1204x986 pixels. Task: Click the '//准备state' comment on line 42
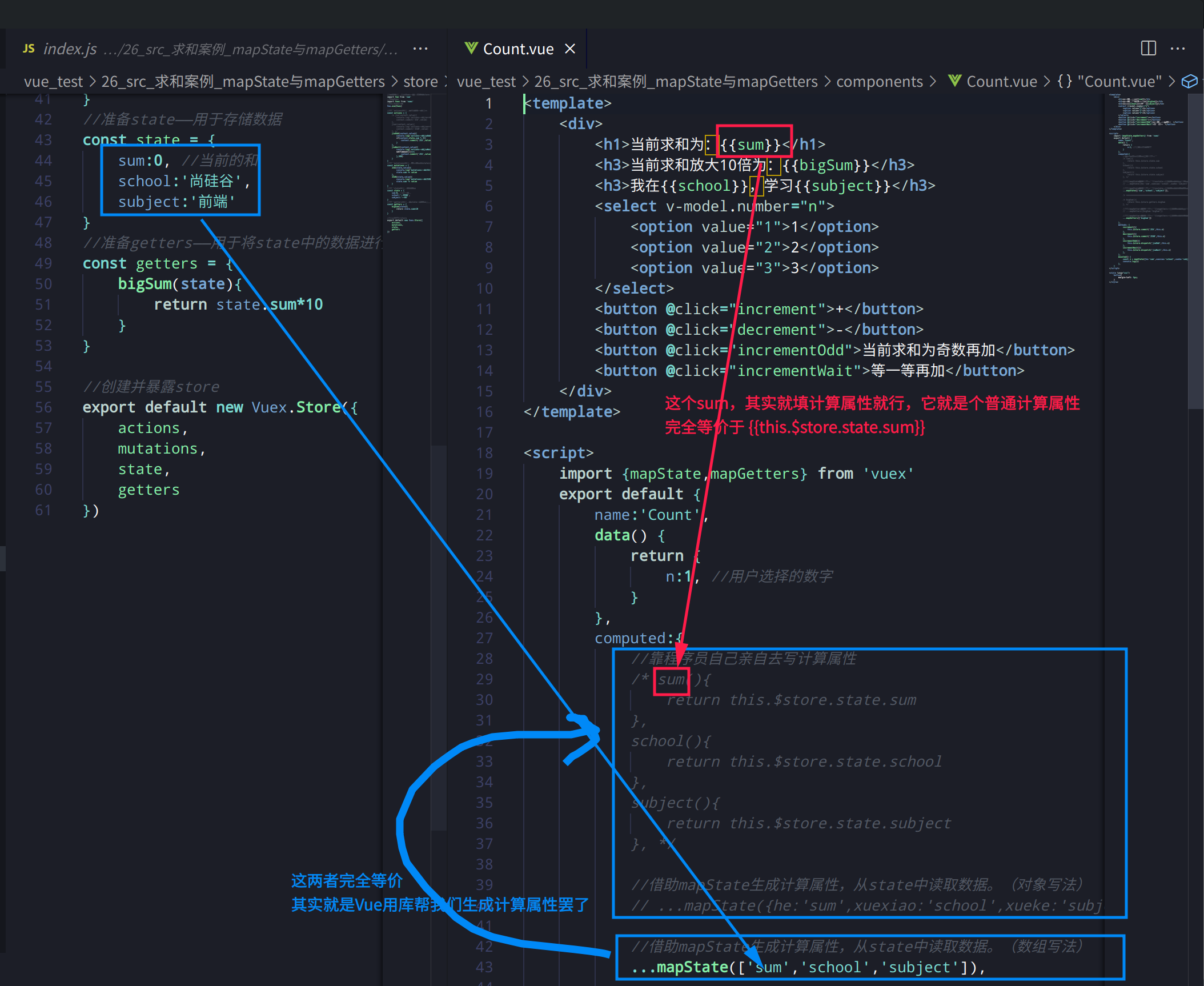tap(182, 119)
